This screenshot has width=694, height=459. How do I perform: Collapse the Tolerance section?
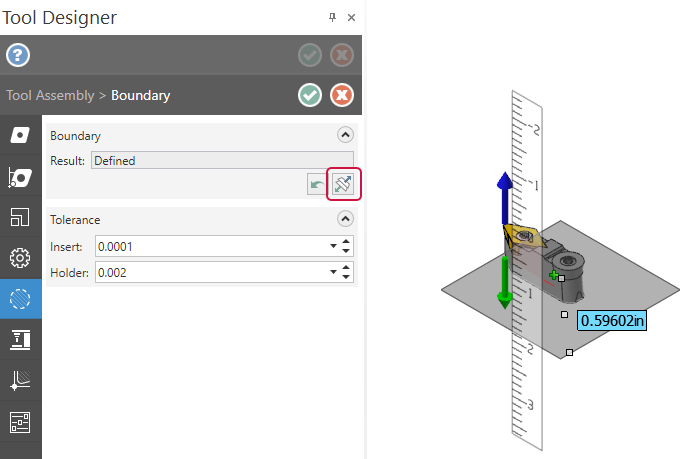click(x=345, y=219)
